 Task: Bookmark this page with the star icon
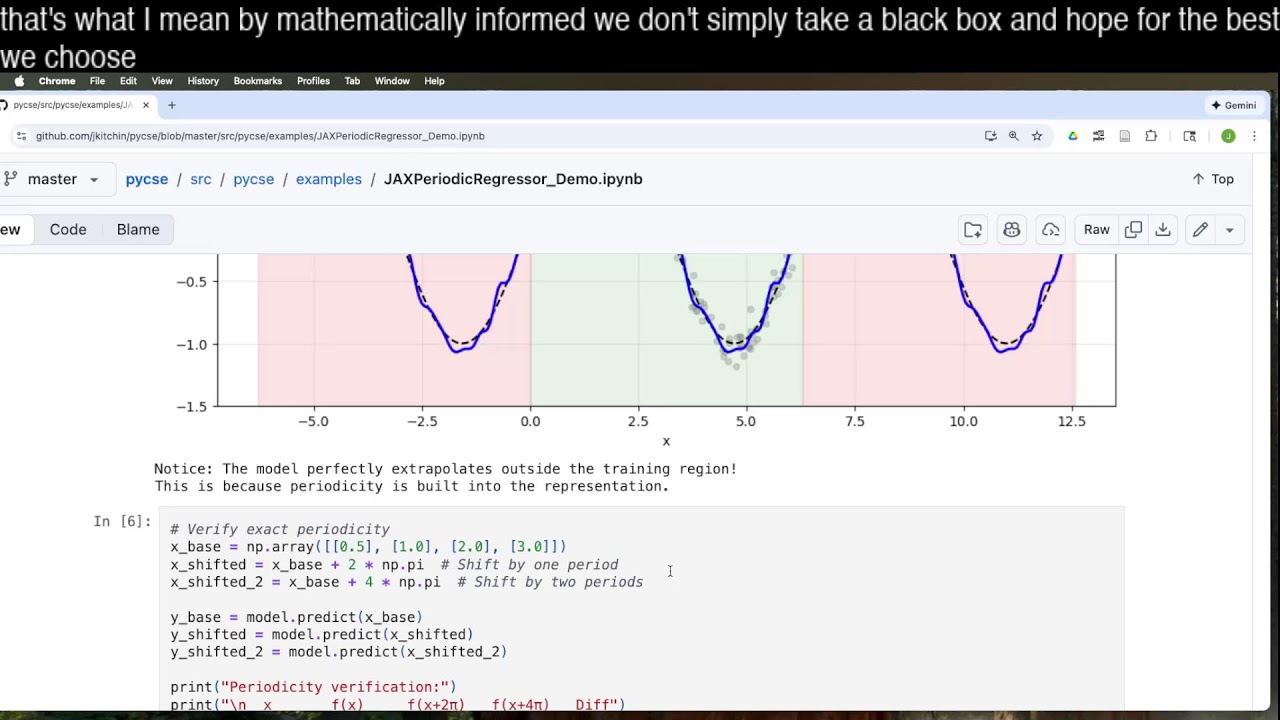[1037, 136]
